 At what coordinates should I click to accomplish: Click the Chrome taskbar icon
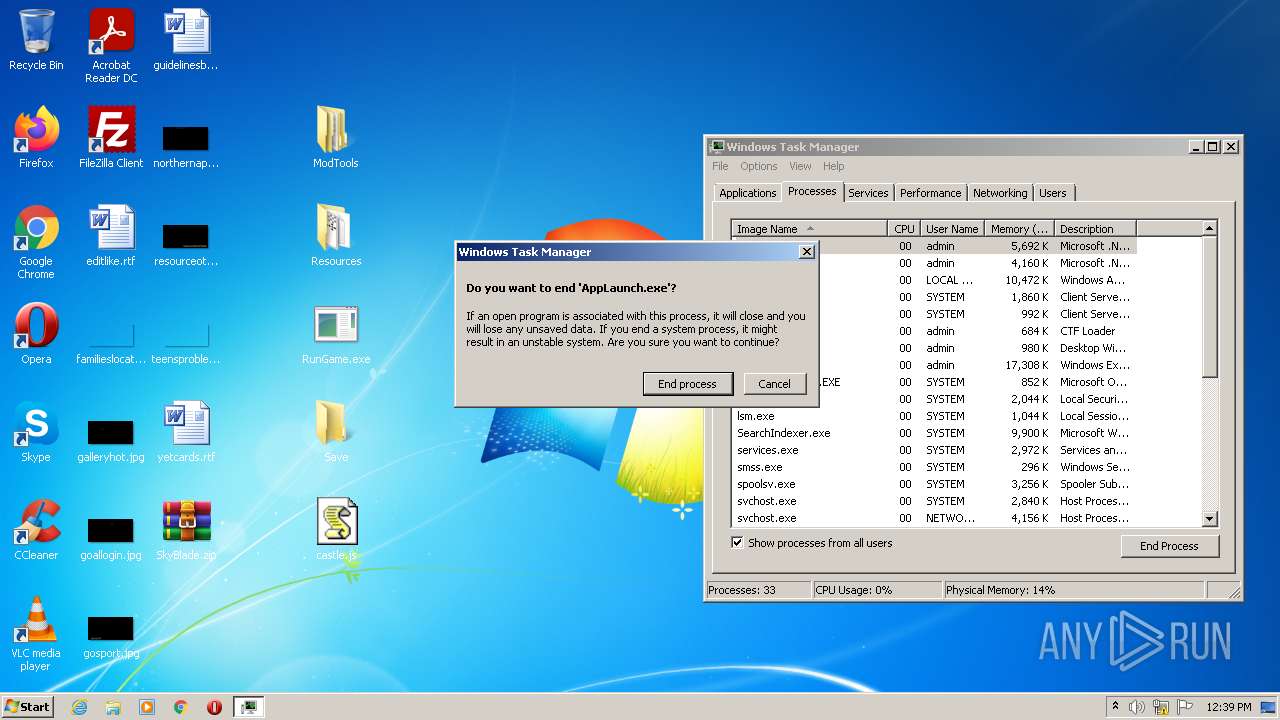(x=181, y=707)
